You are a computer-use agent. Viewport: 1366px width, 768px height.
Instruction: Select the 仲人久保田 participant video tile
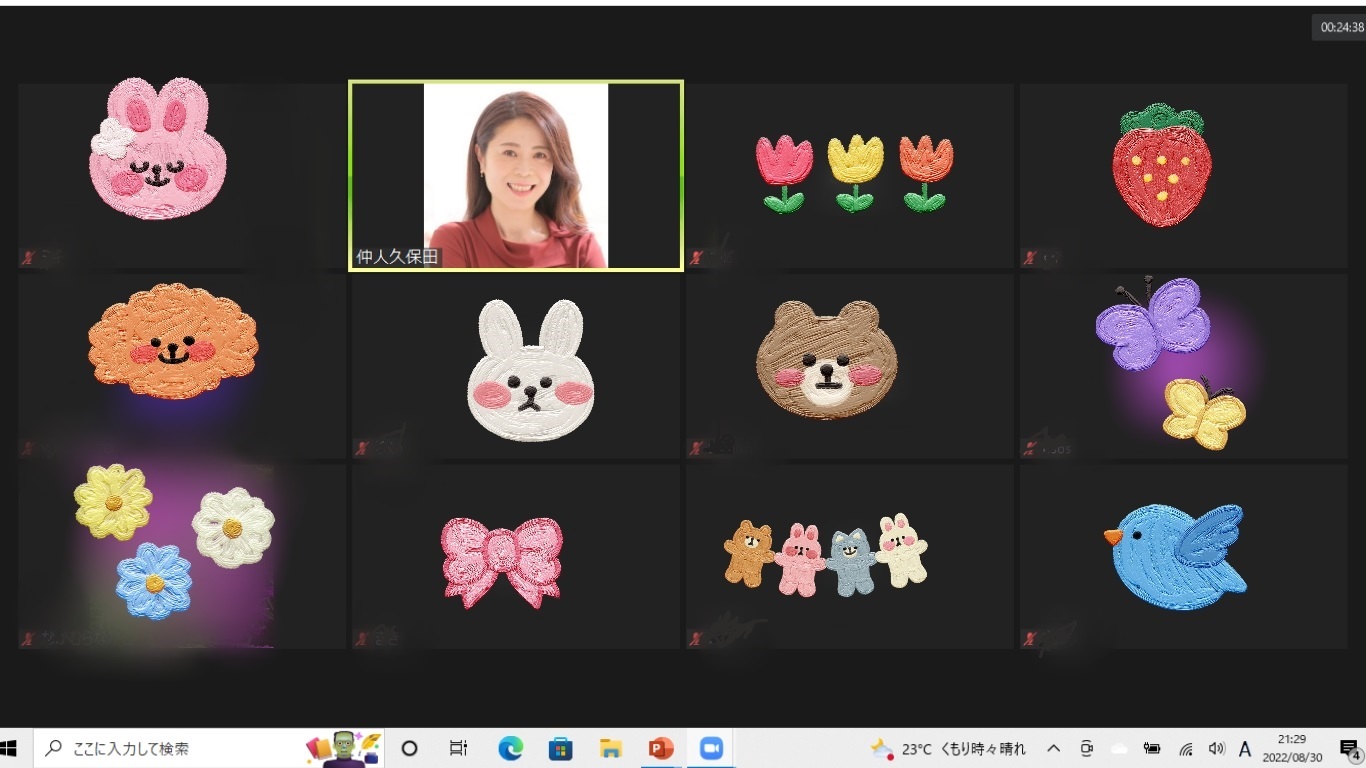pyautogui.click(x=516, y=176)
